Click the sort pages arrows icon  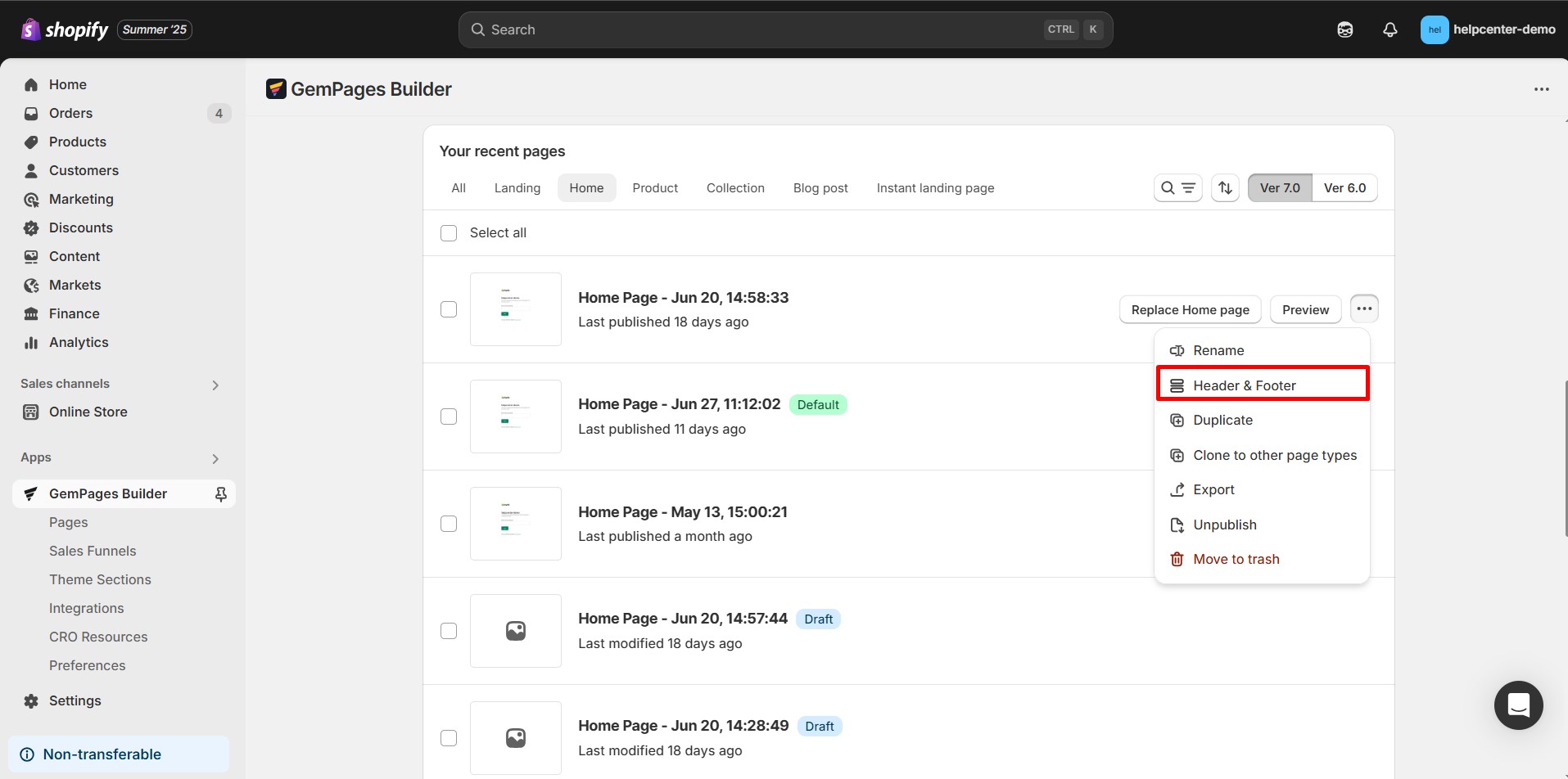[x=1225, y=188]
